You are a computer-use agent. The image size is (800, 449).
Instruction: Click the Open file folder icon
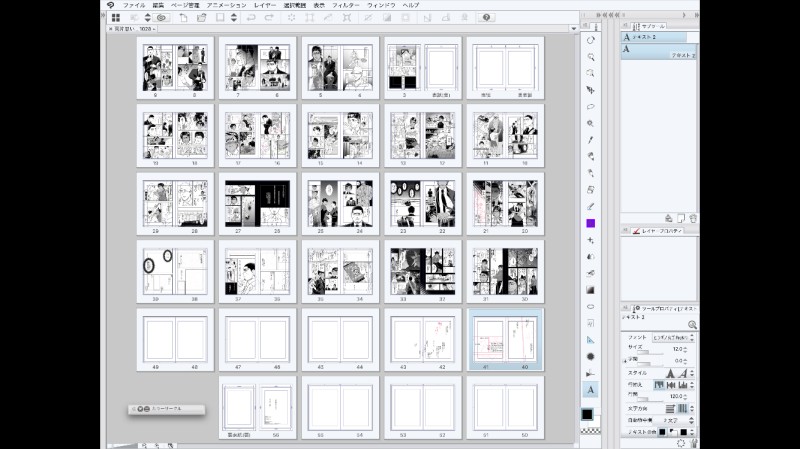pos(202,17)
